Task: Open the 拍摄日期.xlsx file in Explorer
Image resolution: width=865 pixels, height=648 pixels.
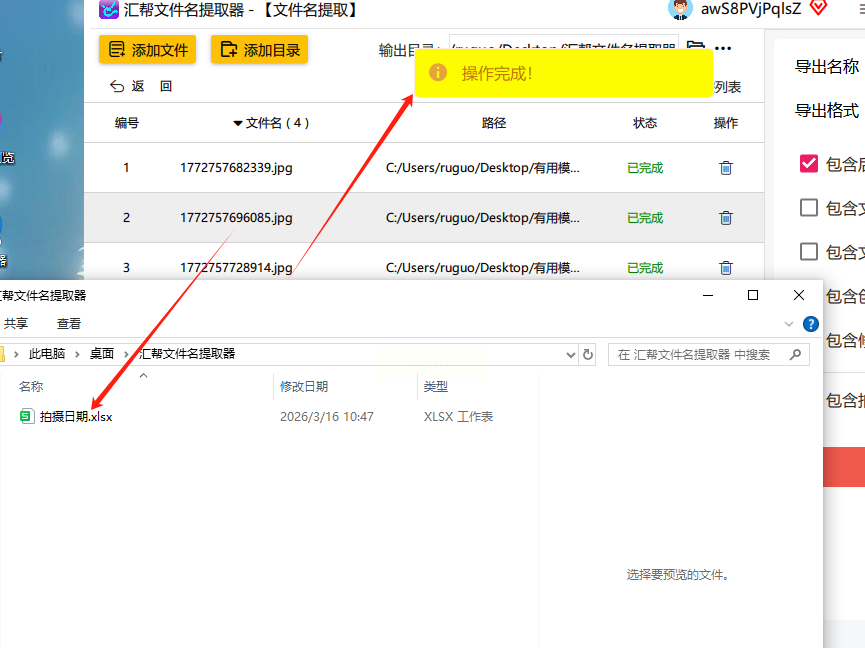Action: pyautogui.click(x=76, y=416)
